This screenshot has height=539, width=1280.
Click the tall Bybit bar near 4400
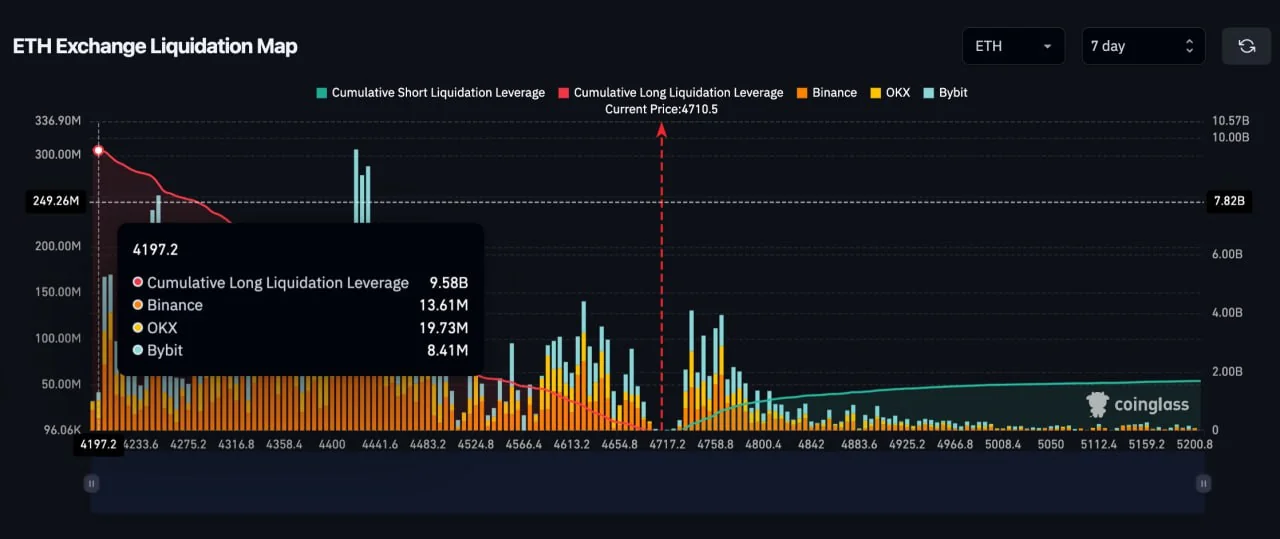tap(356, 185)
